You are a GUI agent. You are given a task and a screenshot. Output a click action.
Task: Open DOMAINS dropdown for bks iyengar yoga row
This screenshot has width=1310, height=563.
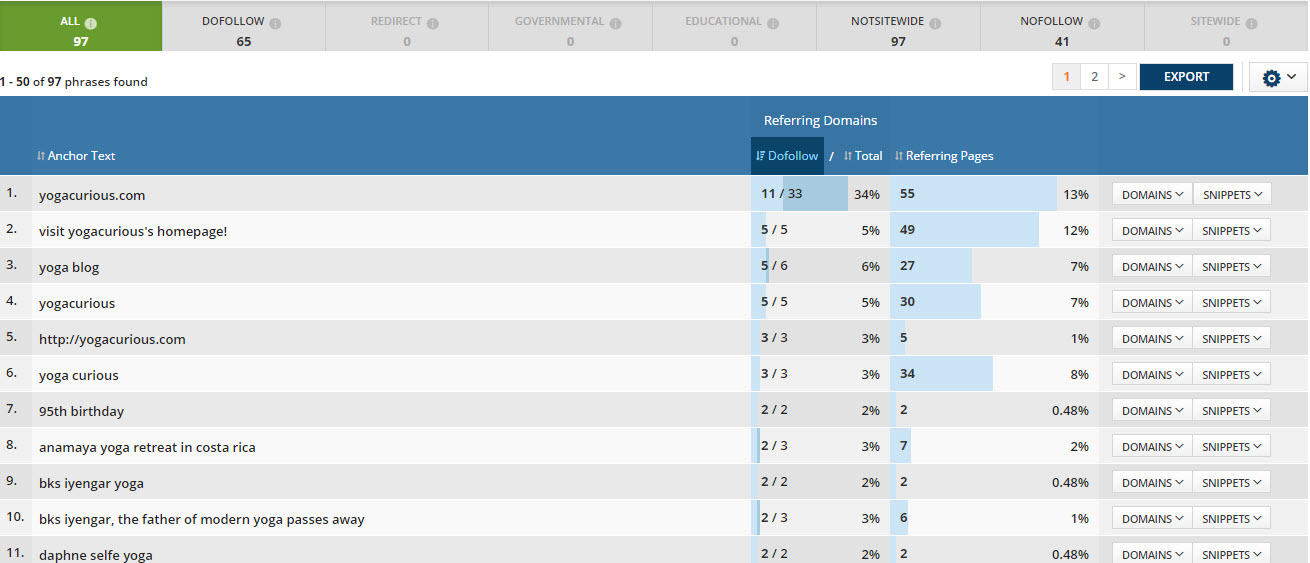[x=1152, y=482]
